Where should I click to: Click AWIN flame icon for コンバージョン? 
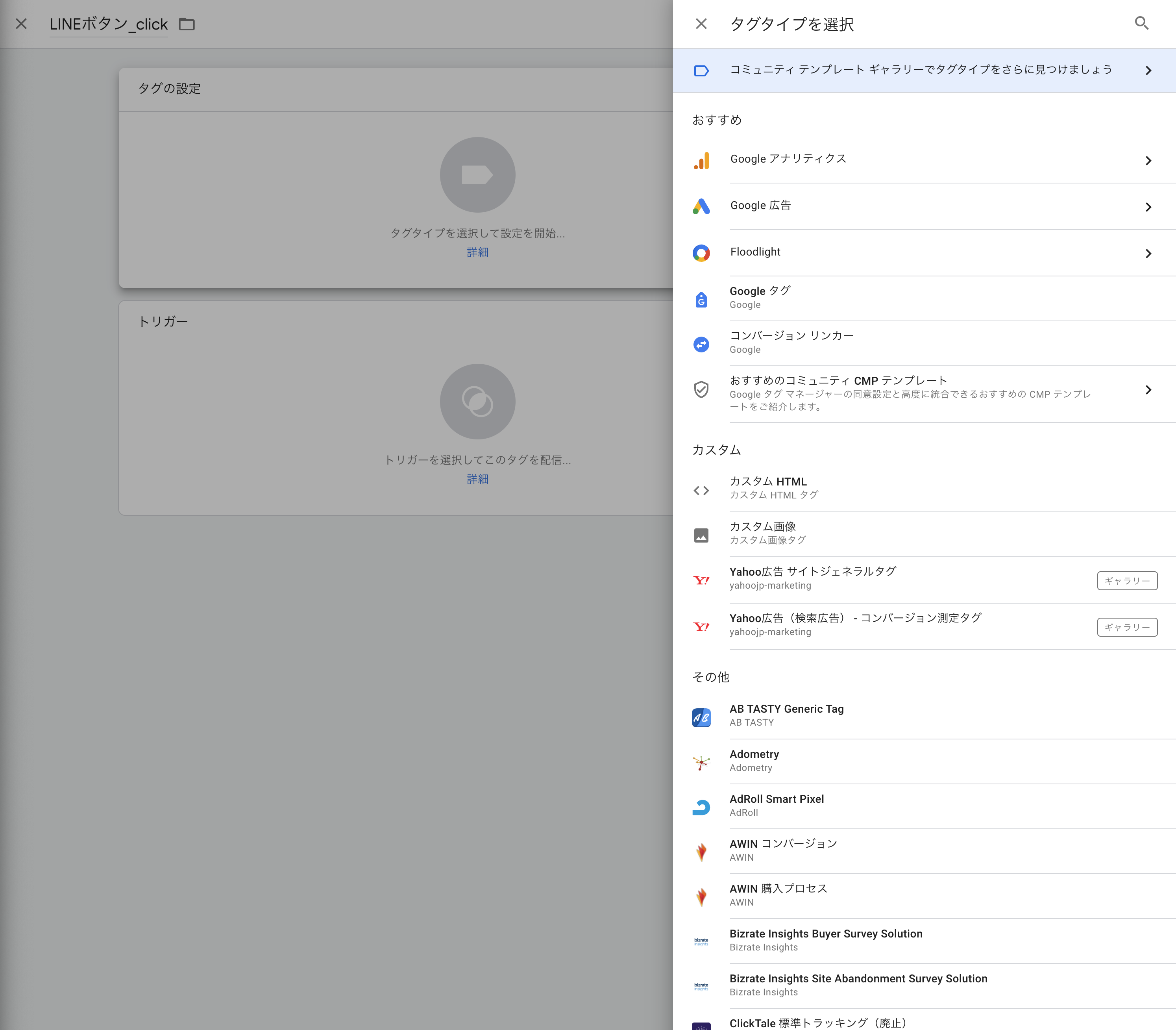pos(701,852)
